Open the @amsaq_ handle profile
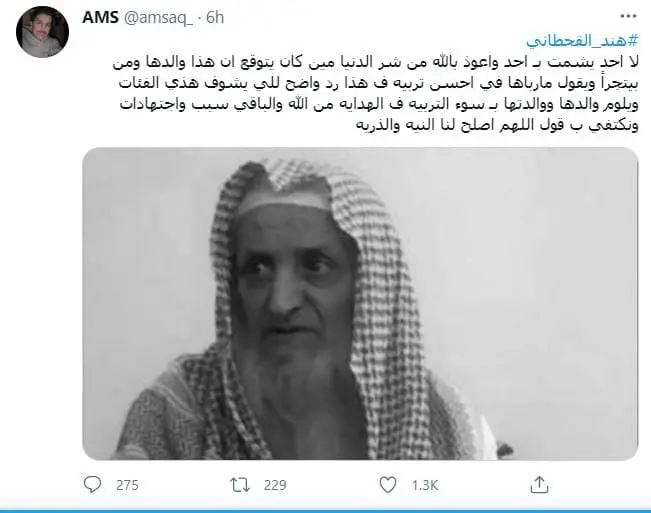This screenshot has height=513, width=651. [158, 18]
